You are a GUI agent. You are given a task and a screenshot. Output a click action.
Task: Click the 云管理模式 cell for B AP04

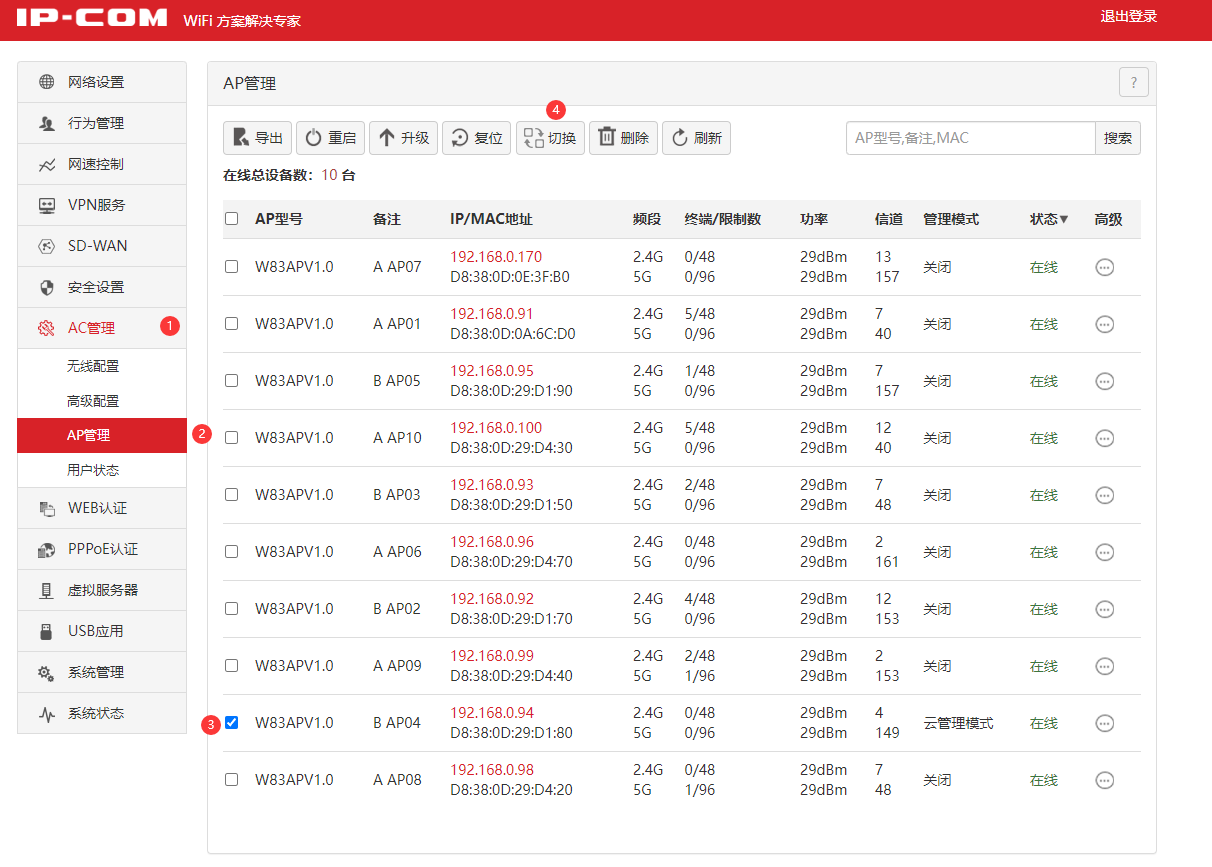tap(958, 723)
